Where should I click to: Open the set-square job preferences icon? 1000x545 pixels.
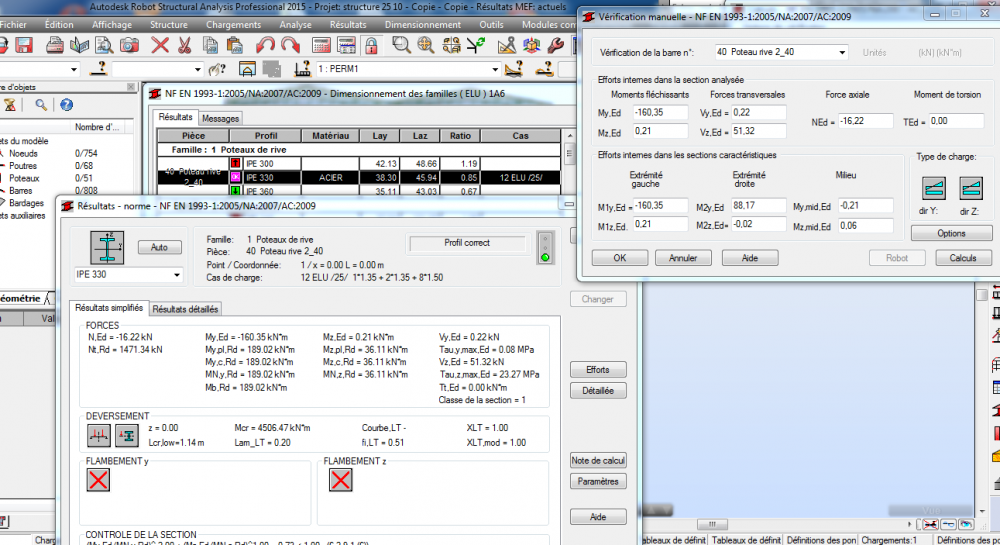(506, 45)
